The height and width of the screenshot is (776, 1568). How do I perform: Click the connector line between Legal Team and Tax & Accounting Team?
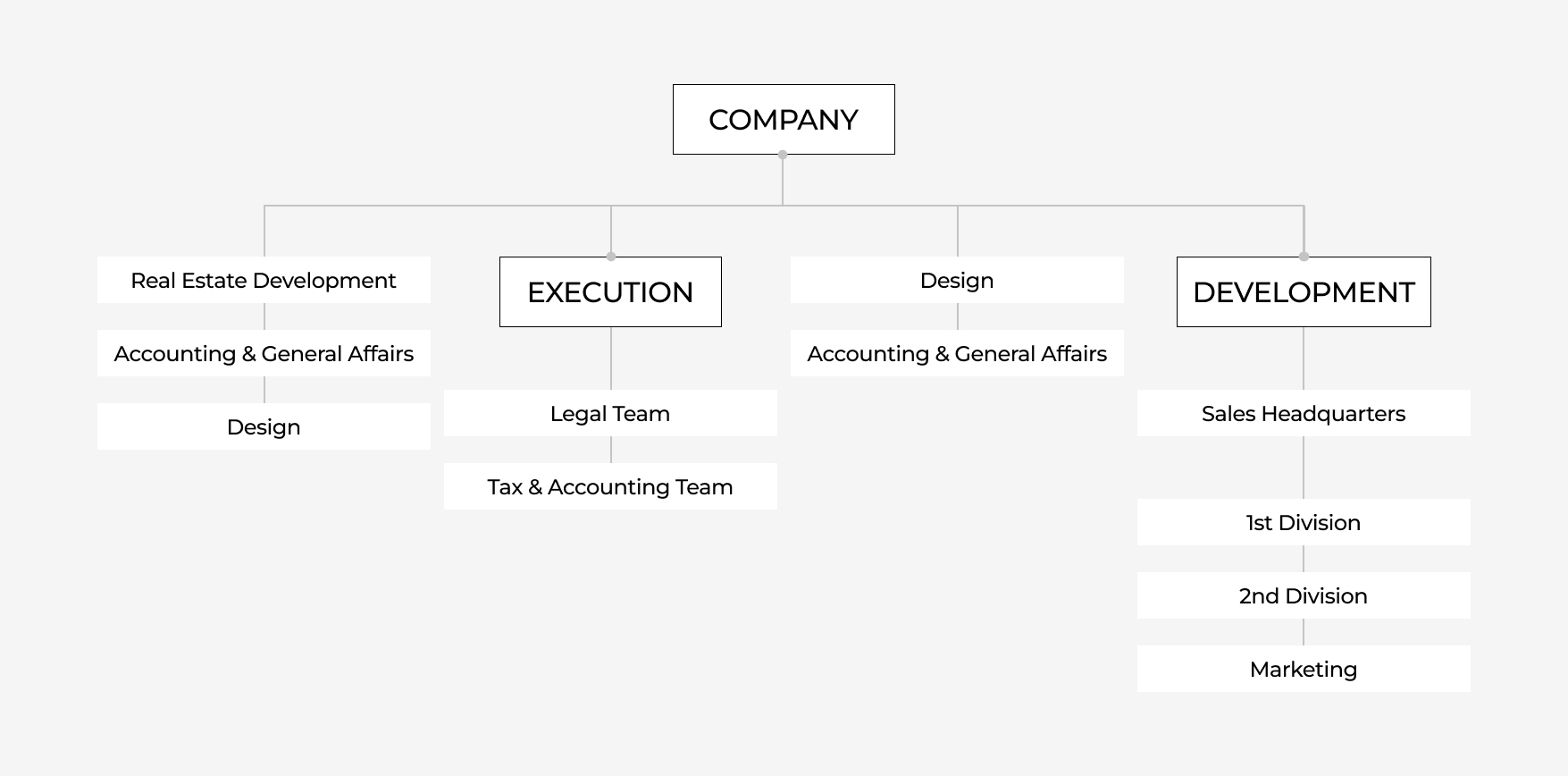click(x=611, y=450)
